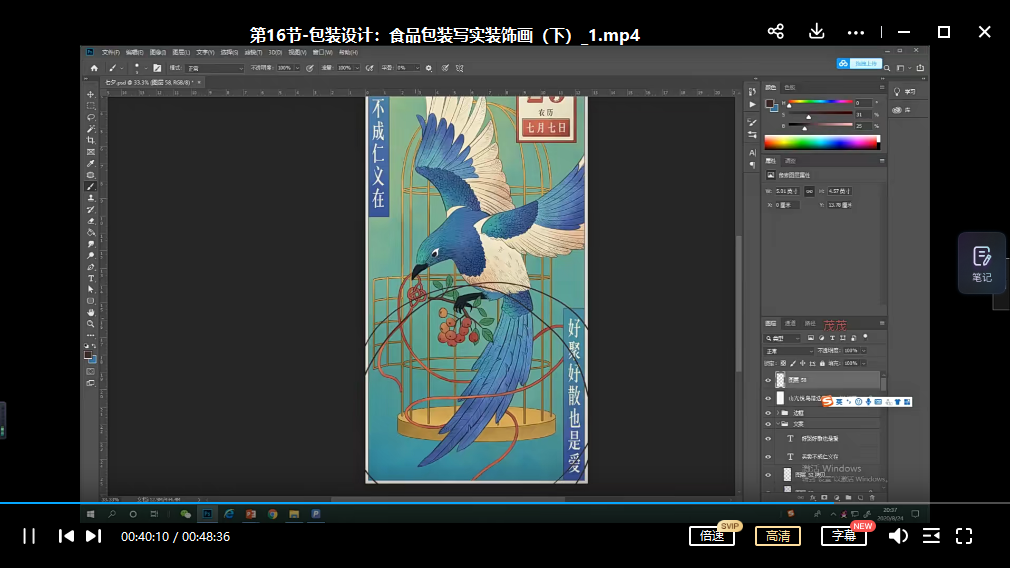Viewport: 1010px width, 568px height.
Task: Click the Photoshop search magnifier icon
Action: click(888, 68)
